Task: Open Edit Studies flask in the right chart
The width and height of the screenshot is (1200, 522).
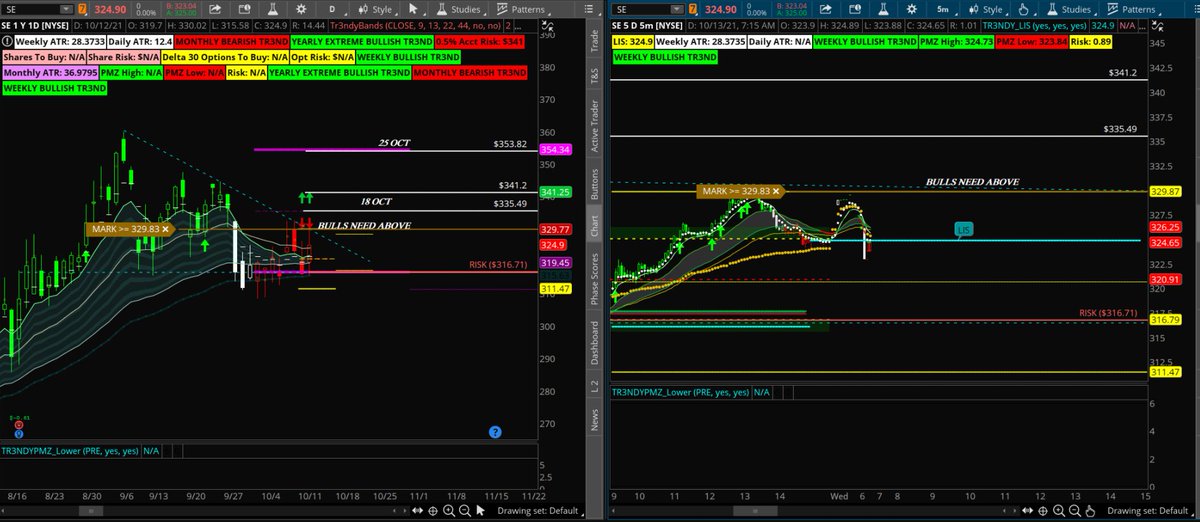Action: point(883,9)
